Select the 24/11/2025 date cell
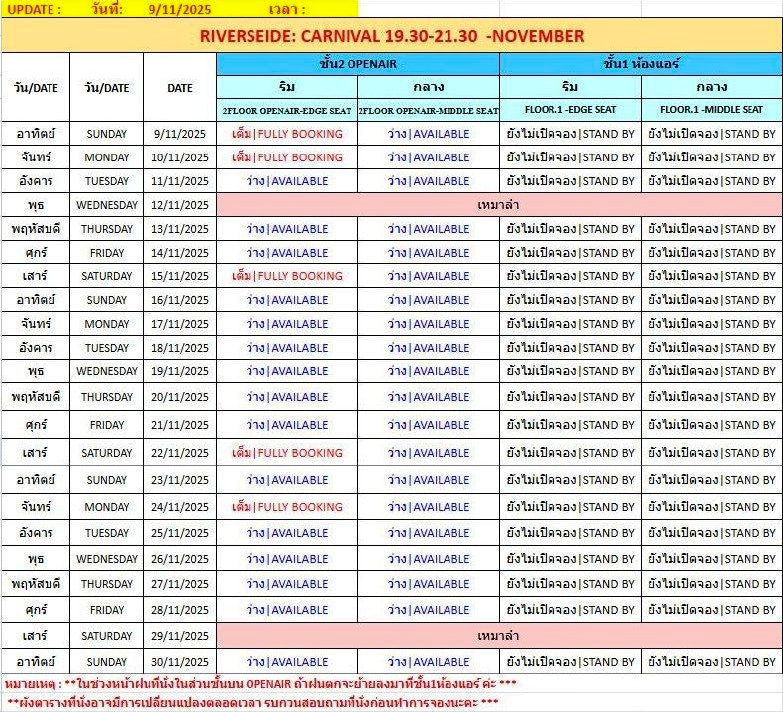Screen dimensions: 783x712 pos(180,507)
